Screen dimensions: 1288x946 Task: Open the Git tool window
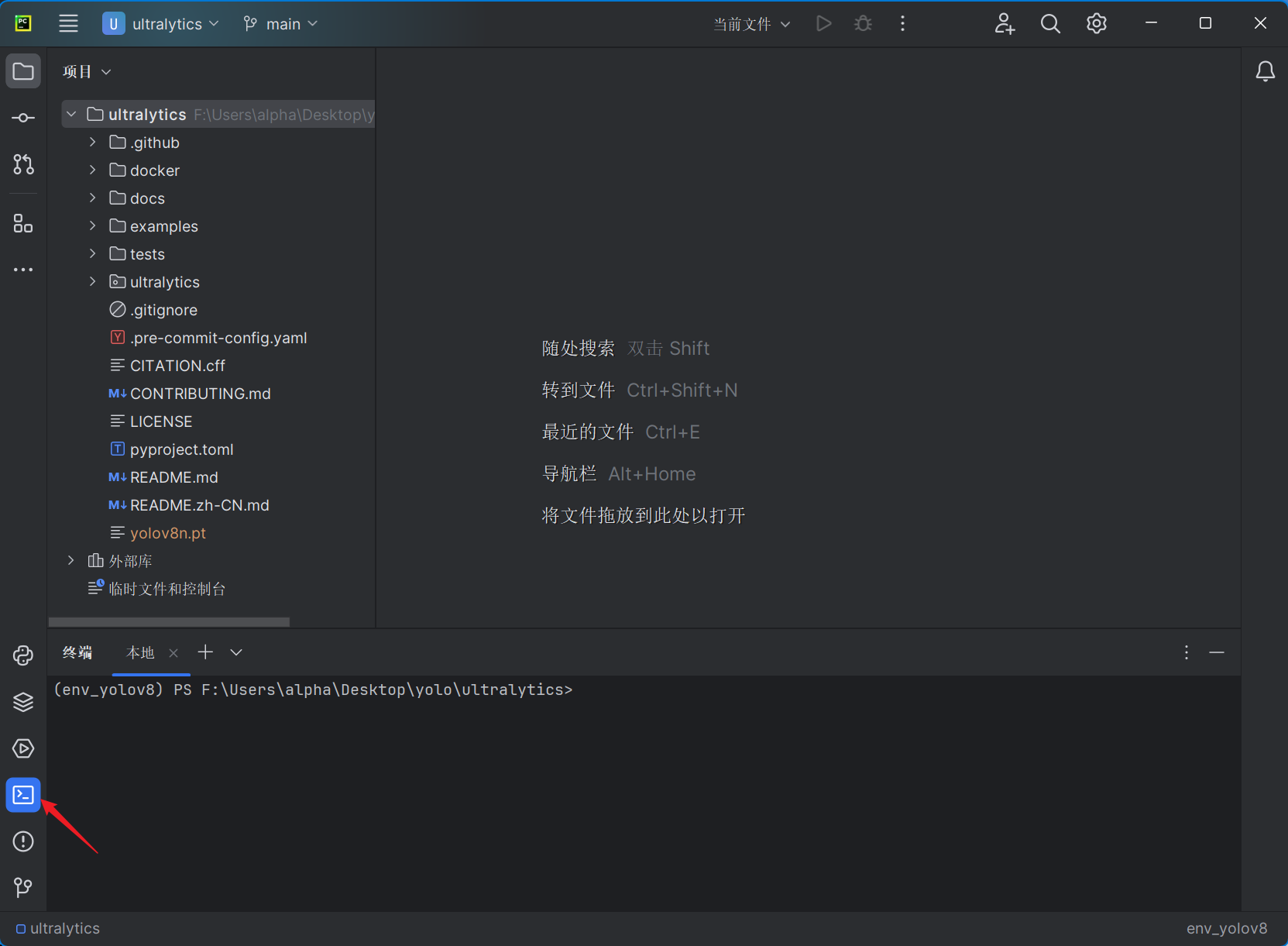[x=23, y=887]
